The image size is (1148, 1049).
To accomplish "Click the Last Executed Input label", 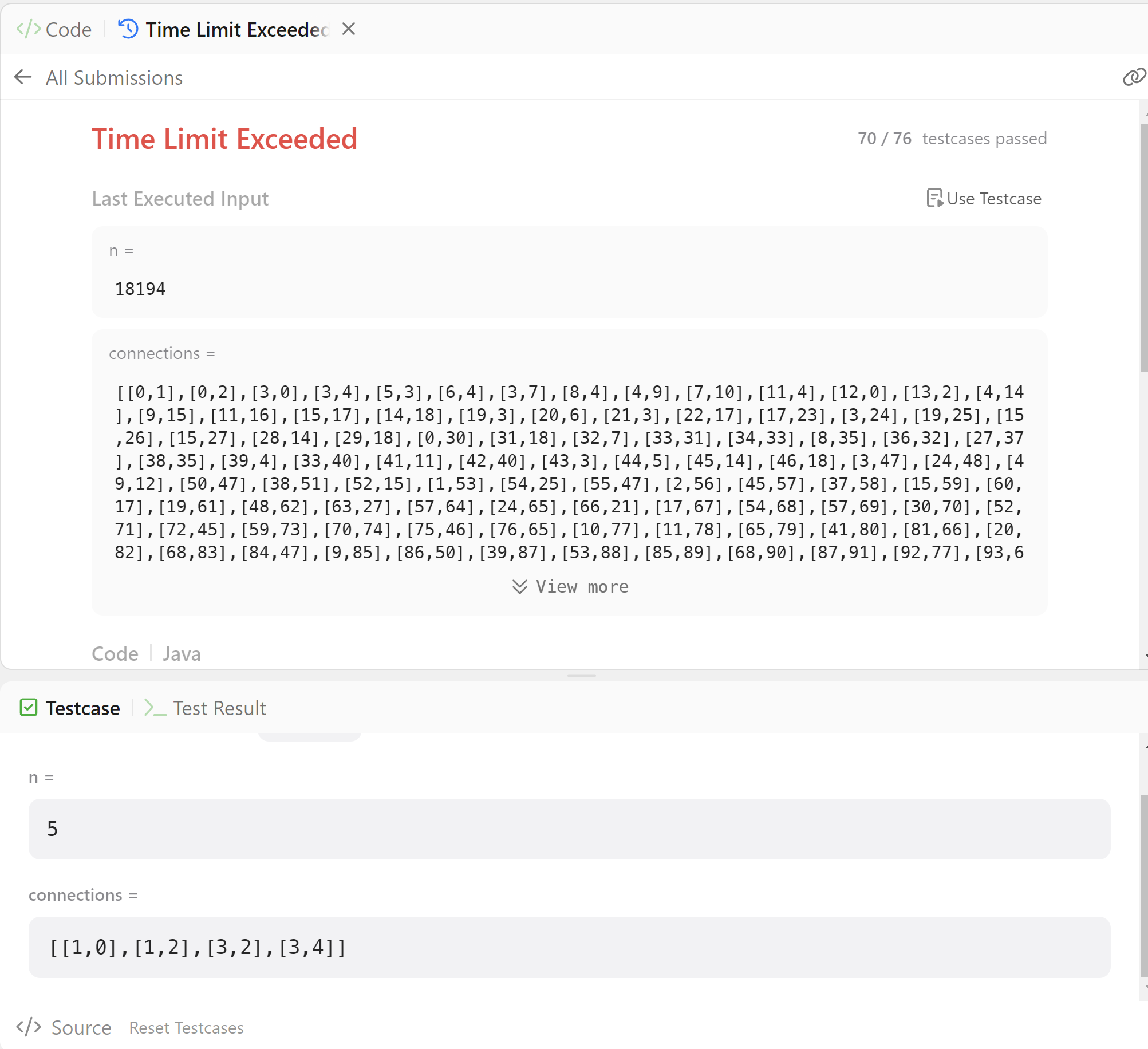I will coord(180,199).
